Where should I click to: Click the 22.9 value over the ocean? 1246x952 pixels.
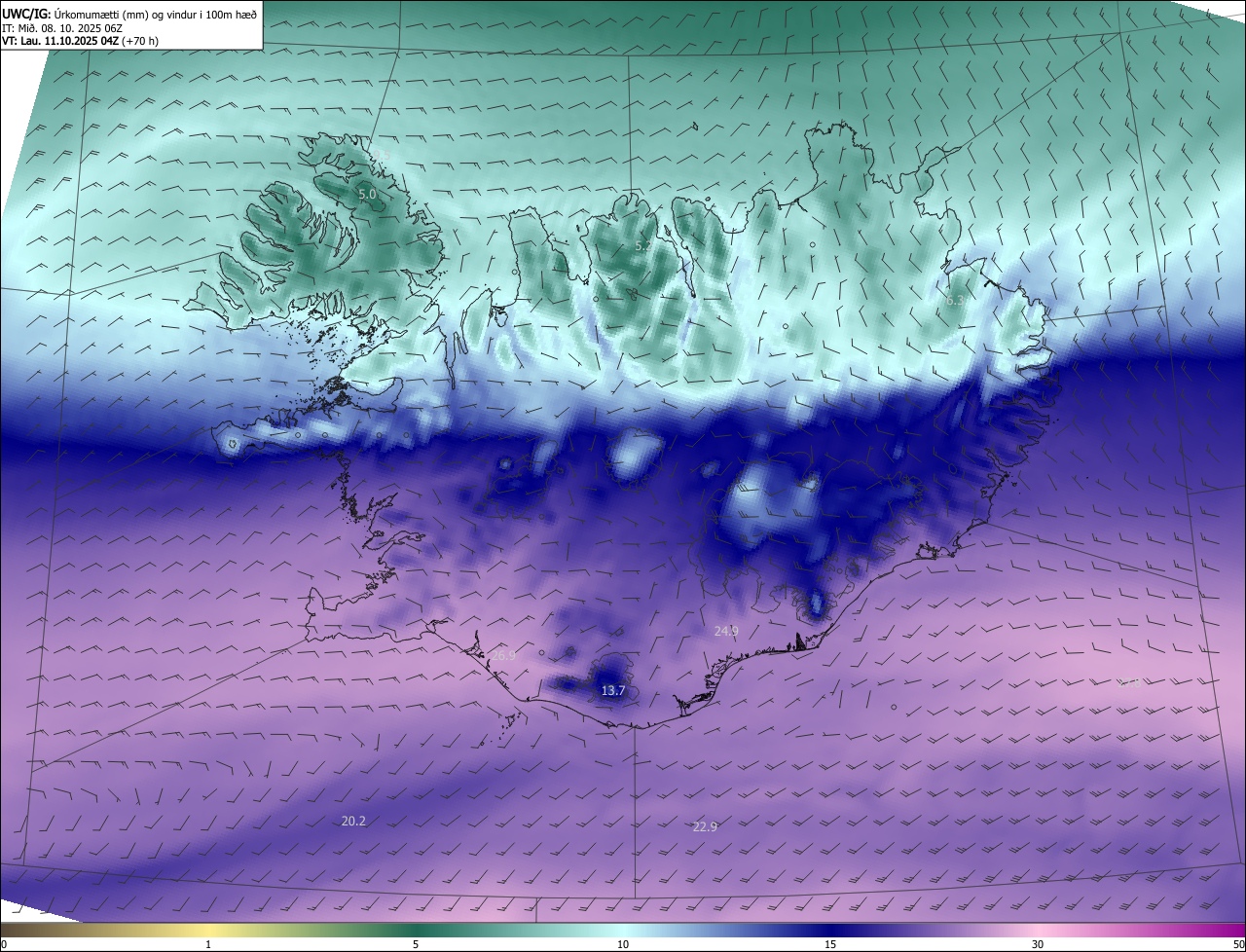tap(705, 826)
